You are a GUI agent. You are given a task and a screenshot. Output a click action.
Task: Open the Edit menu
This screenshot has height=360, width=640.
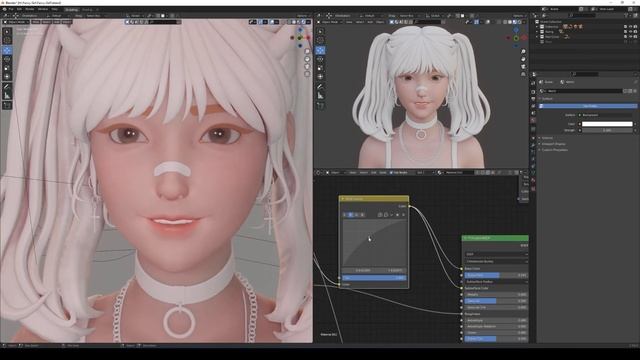tap(19, 9)
